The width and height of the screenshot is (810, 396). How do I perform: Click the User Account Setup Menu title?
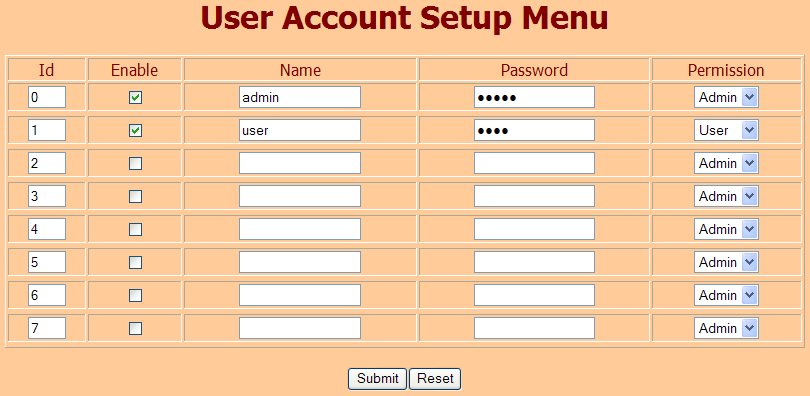pos(404,19)
